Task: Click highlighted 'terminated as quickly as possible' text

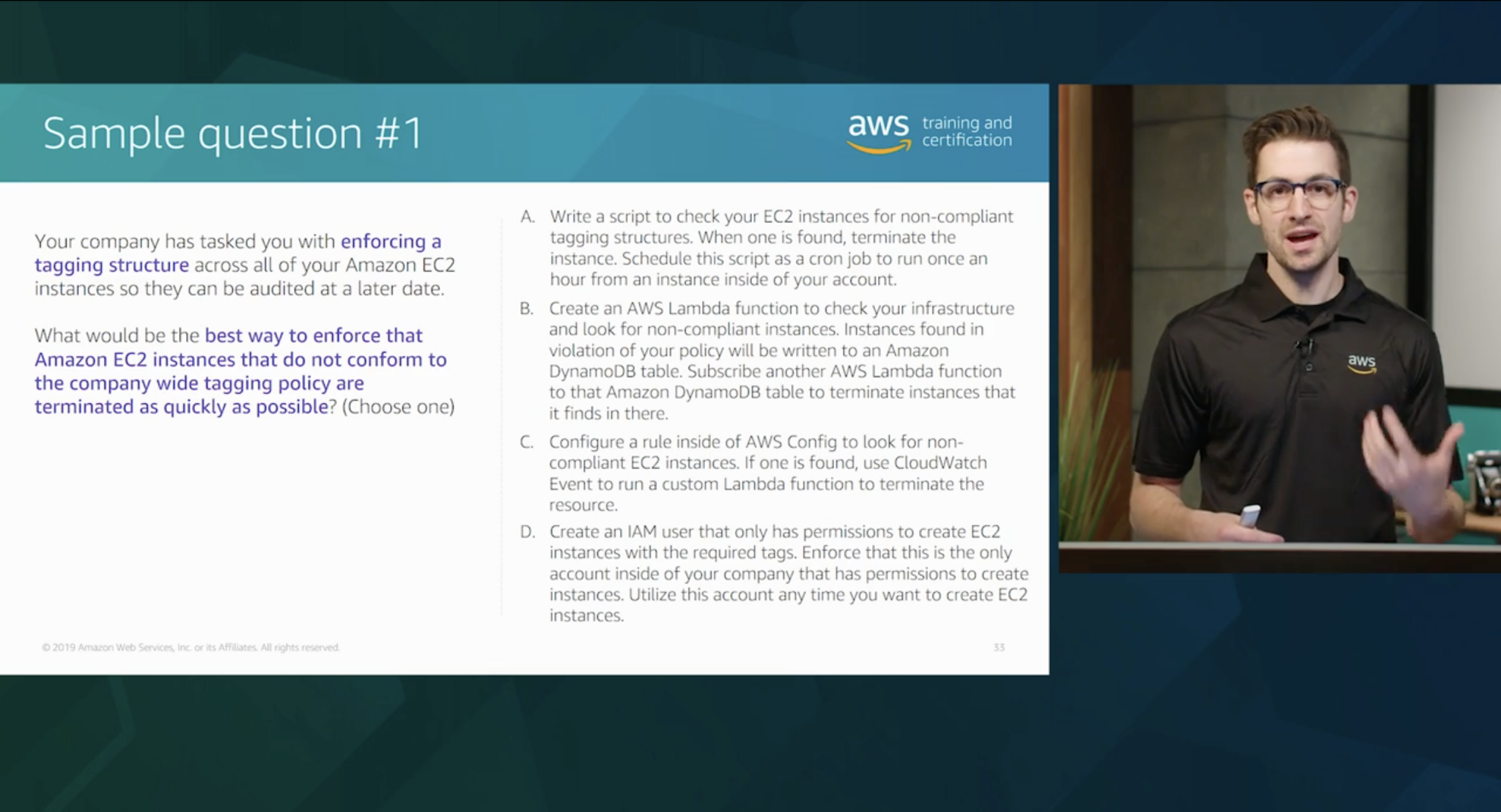Action: coord(181,407)
